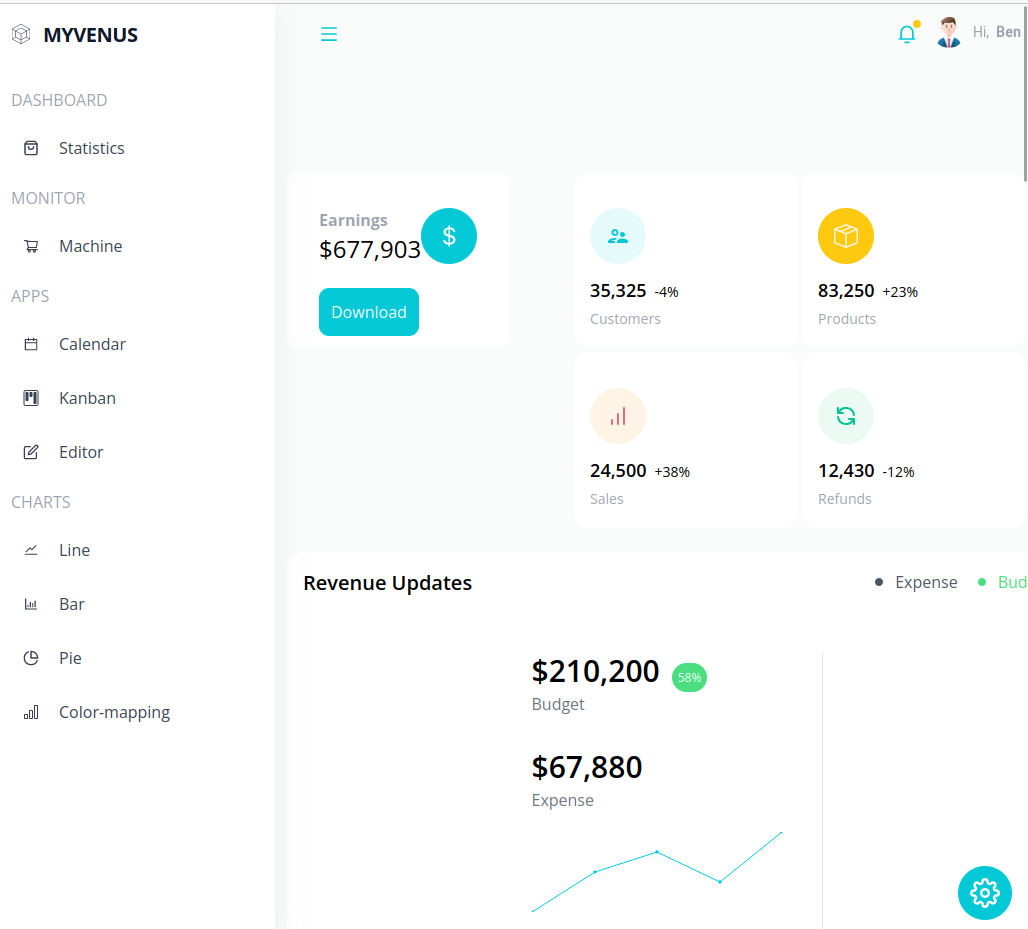Open the Bar chart page
Viewport: 1028px width, 929px height.
tap(71, 604)
